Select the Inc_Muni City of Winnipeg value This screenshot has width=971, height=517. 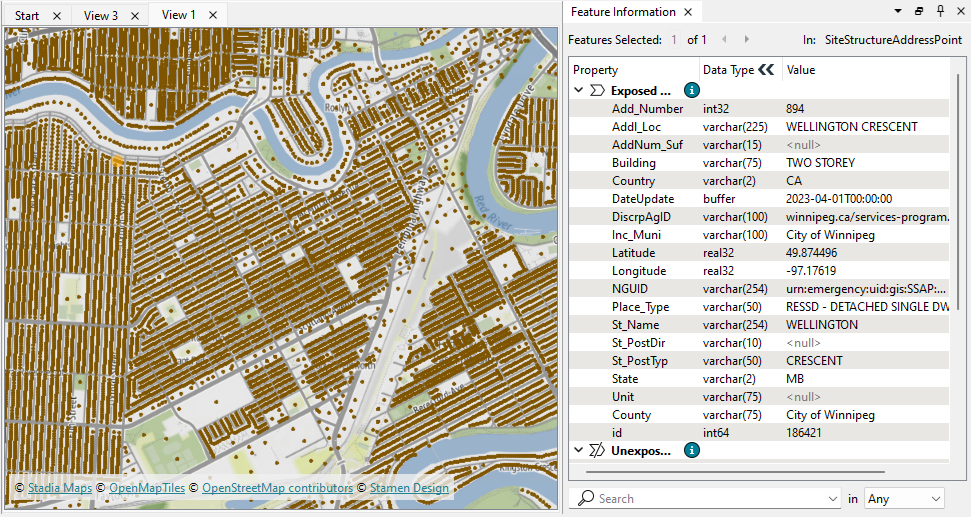[x=830, y=235]
